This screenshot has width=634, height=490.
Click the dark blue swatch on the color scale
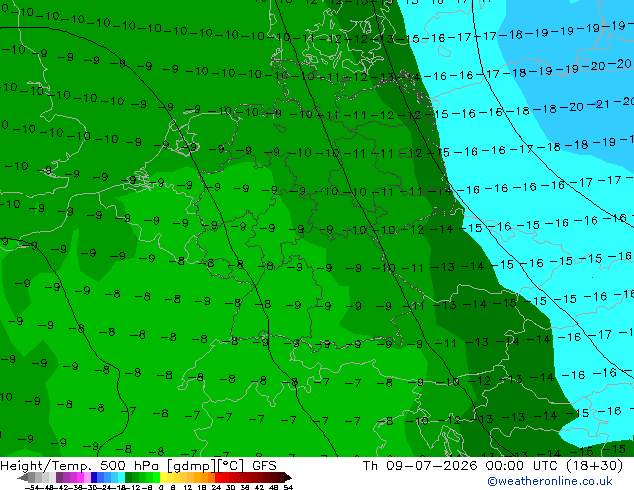[x=94, y=477]
